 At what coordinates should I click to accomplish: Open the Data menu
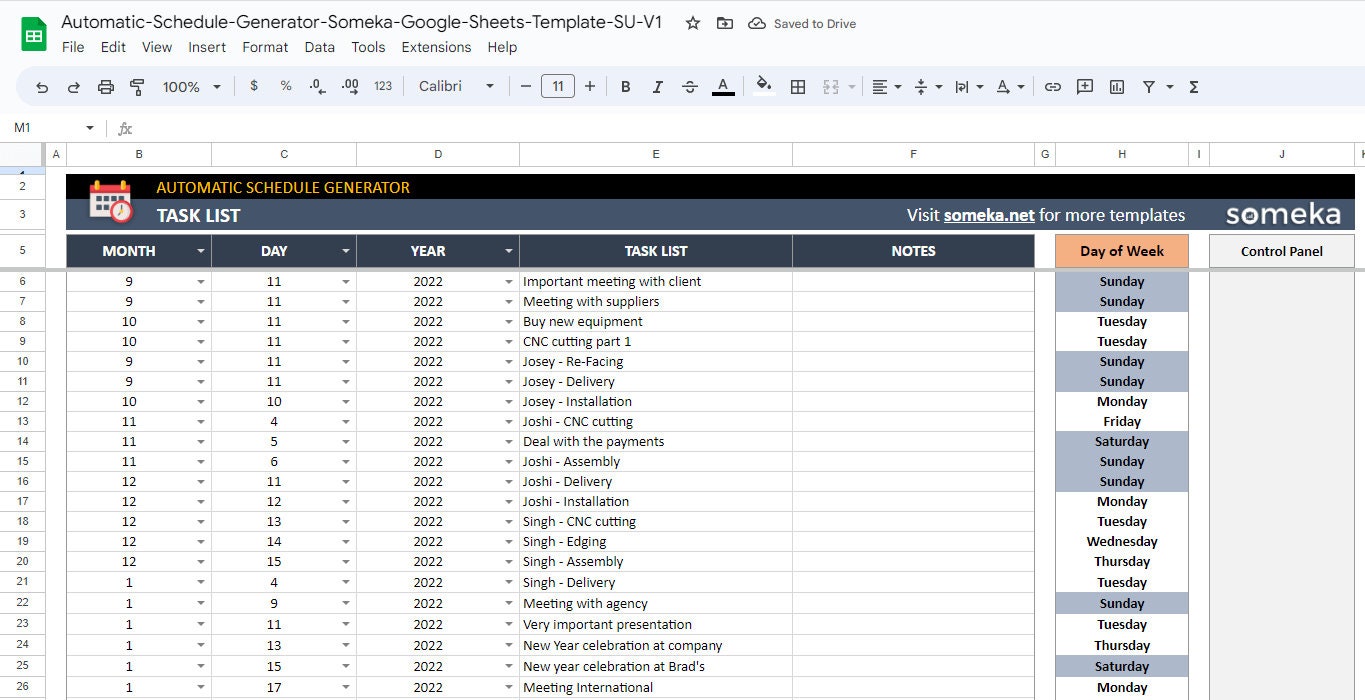coord(319,47)
